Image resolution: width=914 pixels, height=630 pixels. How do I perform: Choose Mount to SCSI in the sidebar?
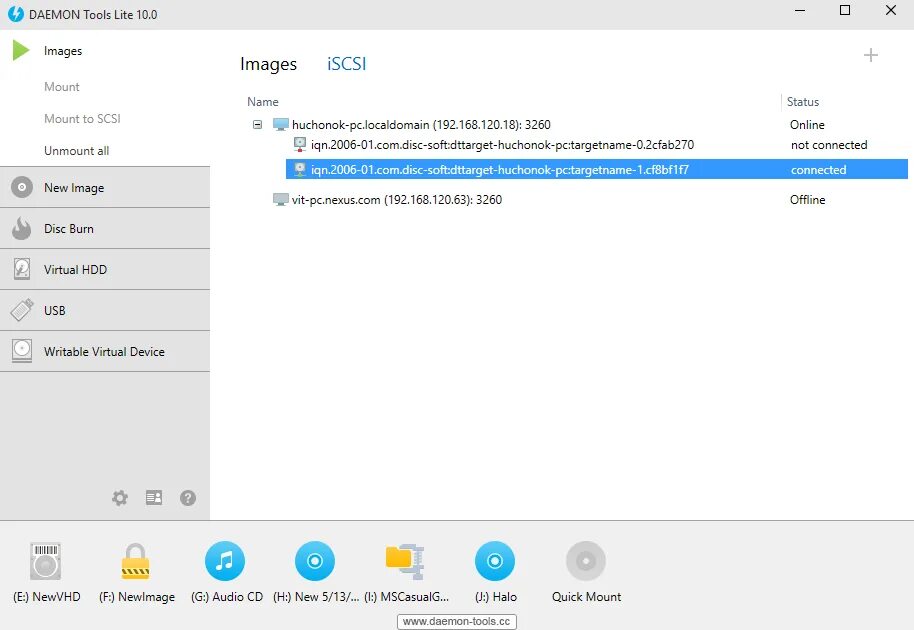point(82,118)
